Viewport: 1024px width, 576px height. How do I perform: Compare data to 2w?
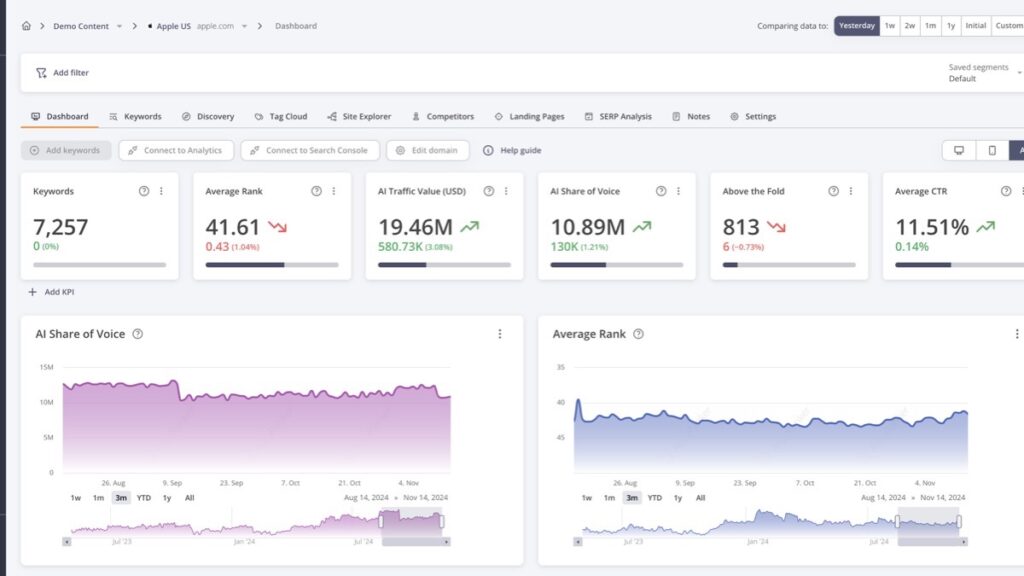click(910, 25)
